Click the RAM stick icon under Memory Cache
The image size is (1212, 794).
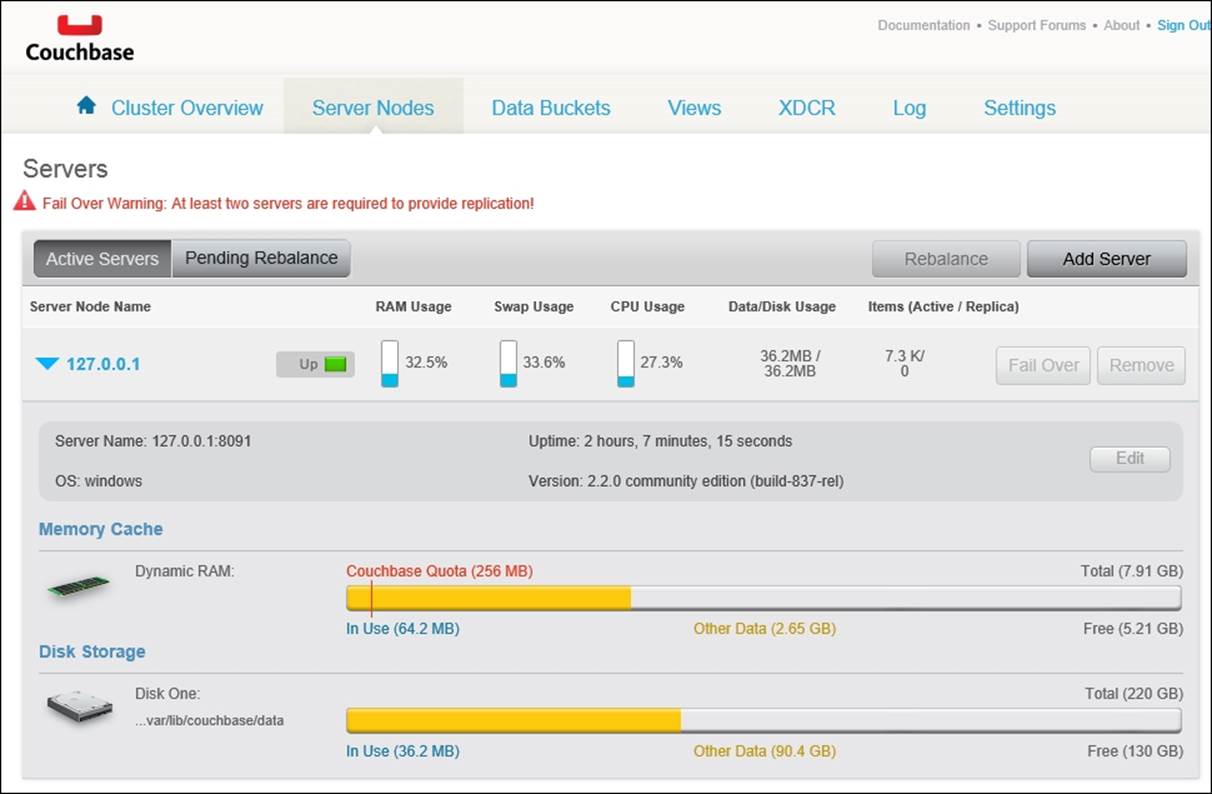coord(79,585)
